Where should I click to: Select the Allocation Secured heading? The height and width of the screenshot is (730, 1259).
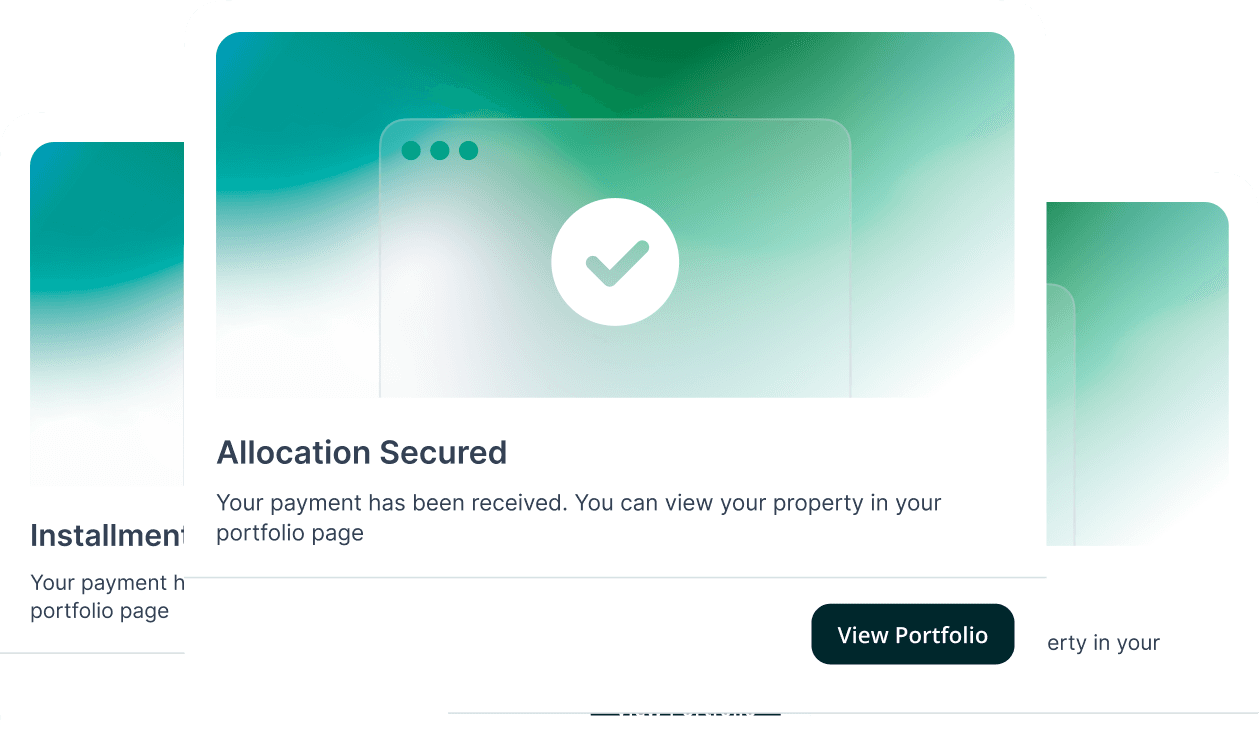(x=362, y=452)
